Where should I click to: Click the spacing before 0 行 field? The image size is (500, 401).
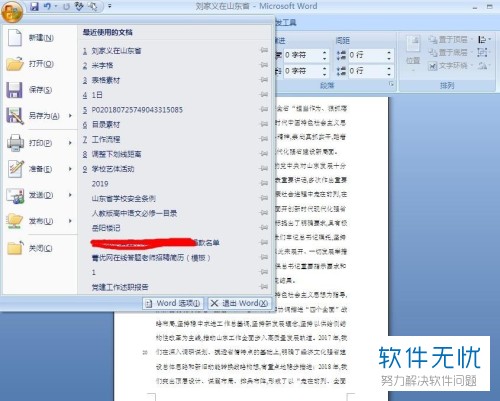(x=367, y=55)
